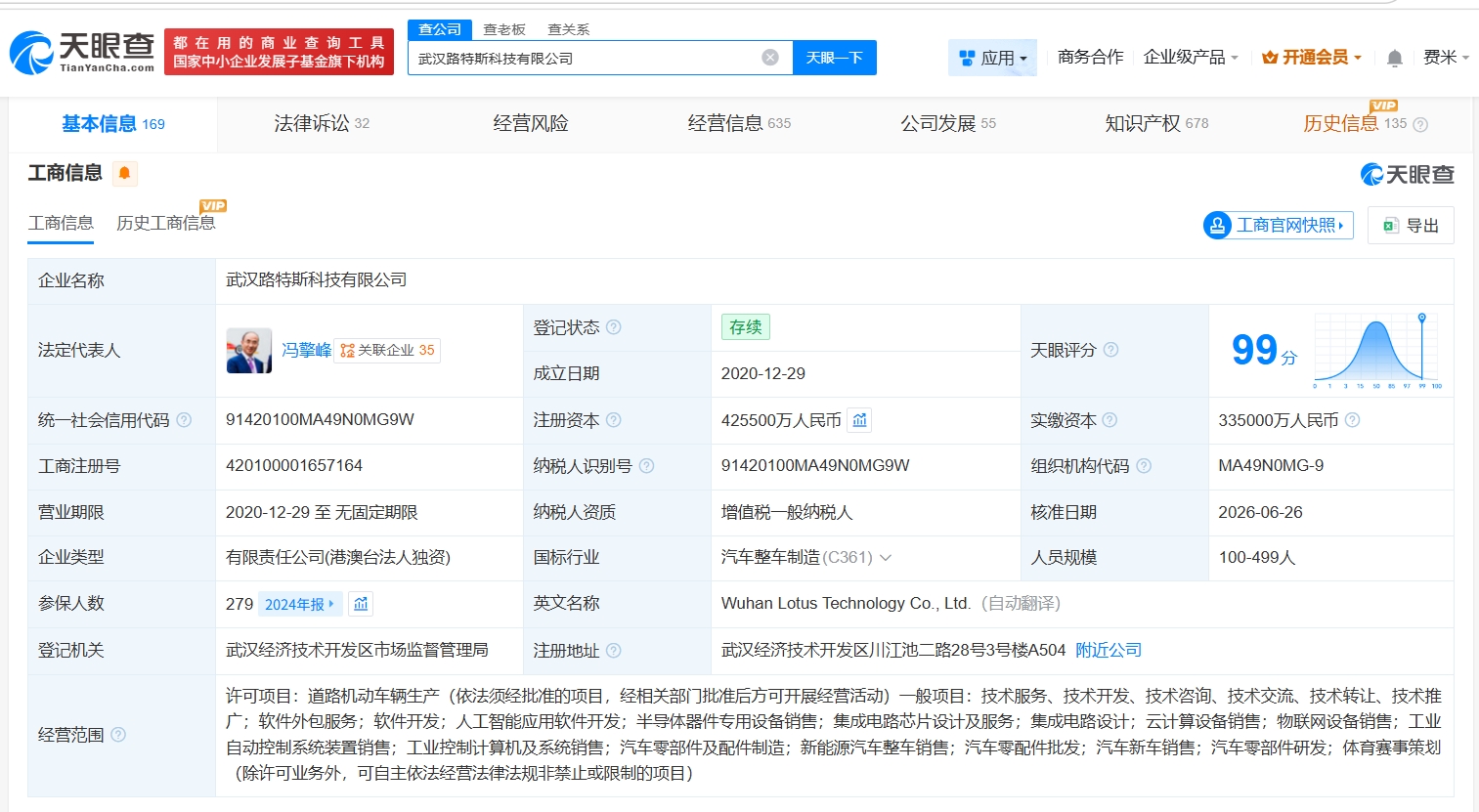Show help for 统一社会信用代码
The width and height of the screenshot is (1479, 812).
(184, 420)
